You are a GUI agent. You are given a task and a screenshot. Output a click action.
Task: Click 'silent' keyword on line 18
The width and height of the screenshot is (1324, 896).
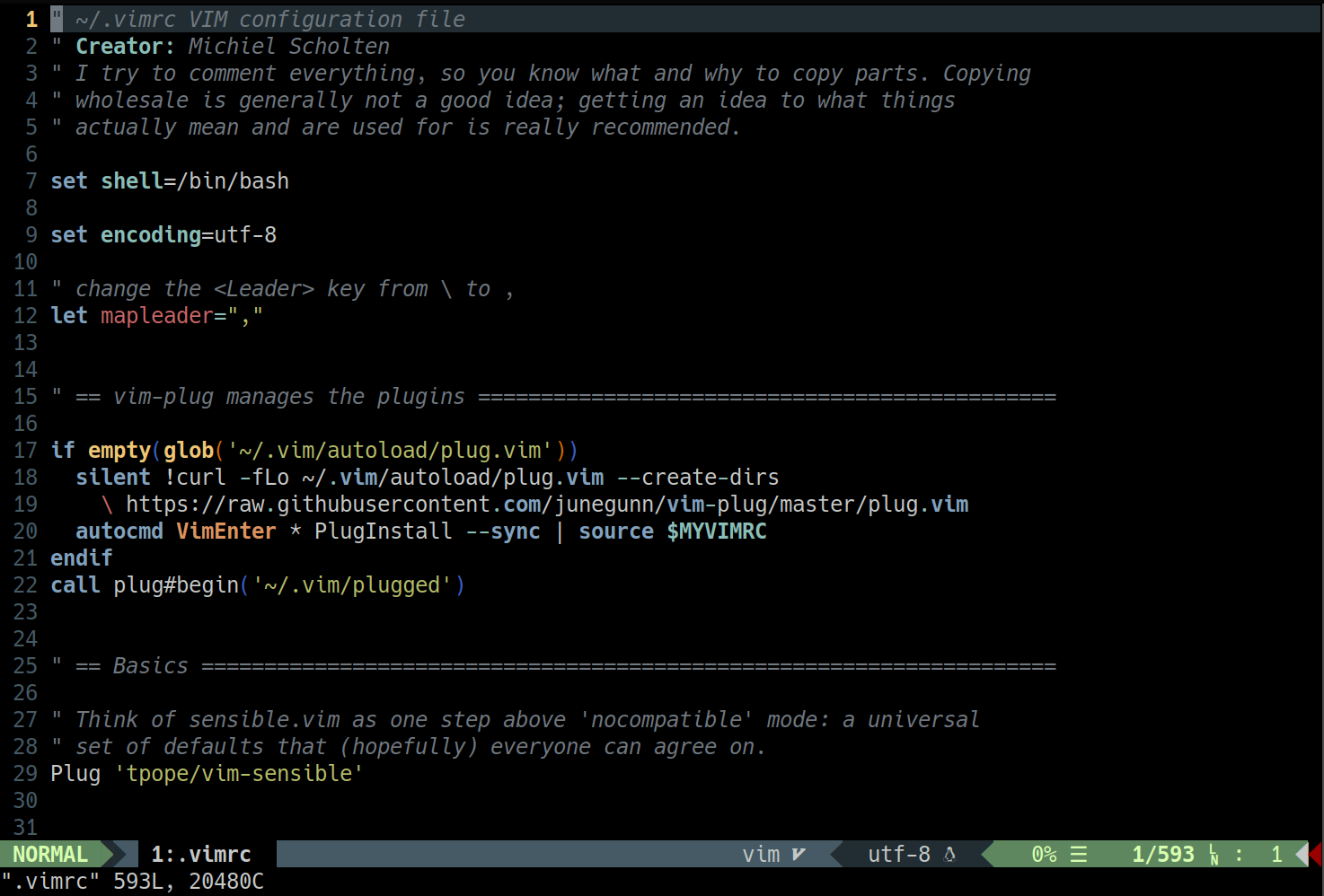click(113, 478)
